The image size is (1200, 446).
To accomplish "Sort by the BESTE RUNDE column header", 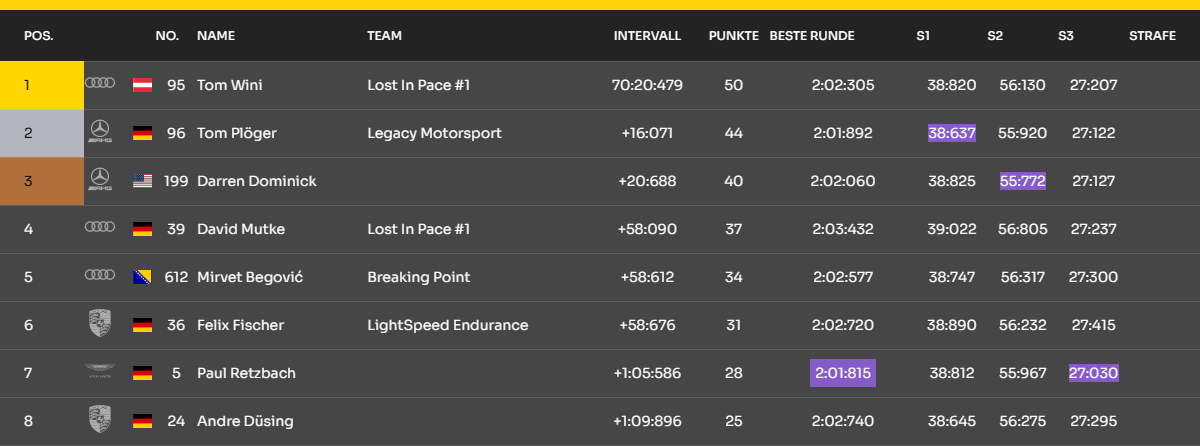I will [812, 36].
